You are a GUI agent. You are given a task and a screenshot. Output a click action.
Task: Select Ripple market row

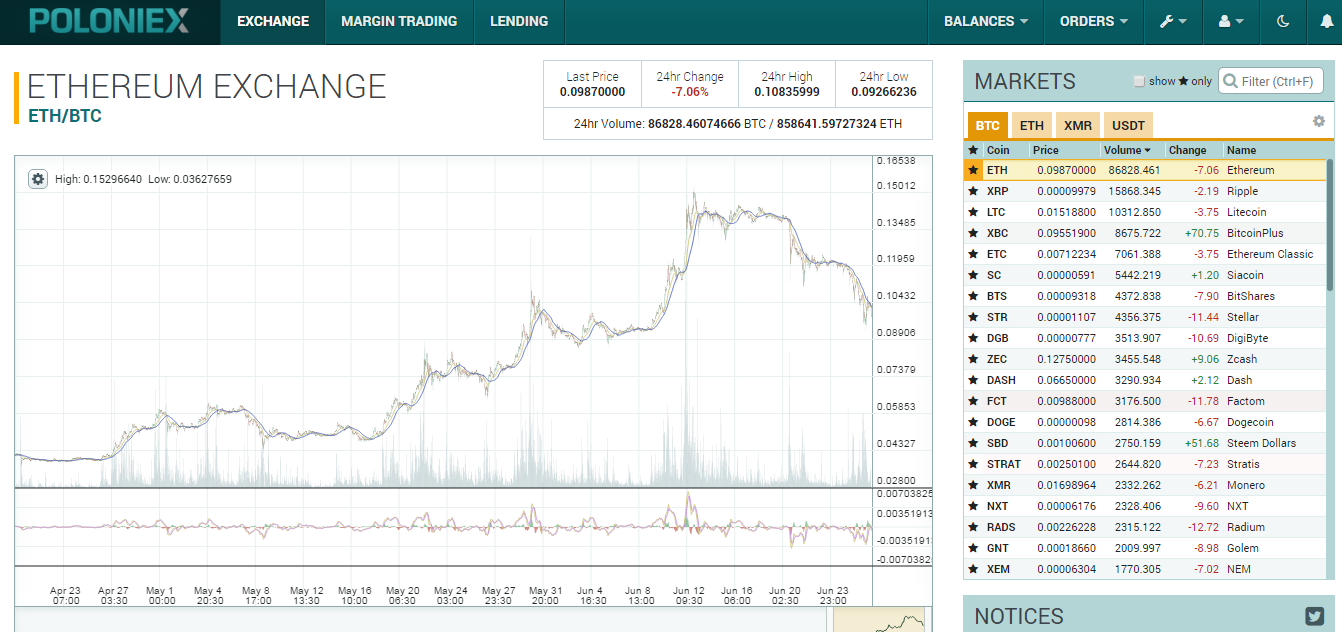[x=1145, y=191]
